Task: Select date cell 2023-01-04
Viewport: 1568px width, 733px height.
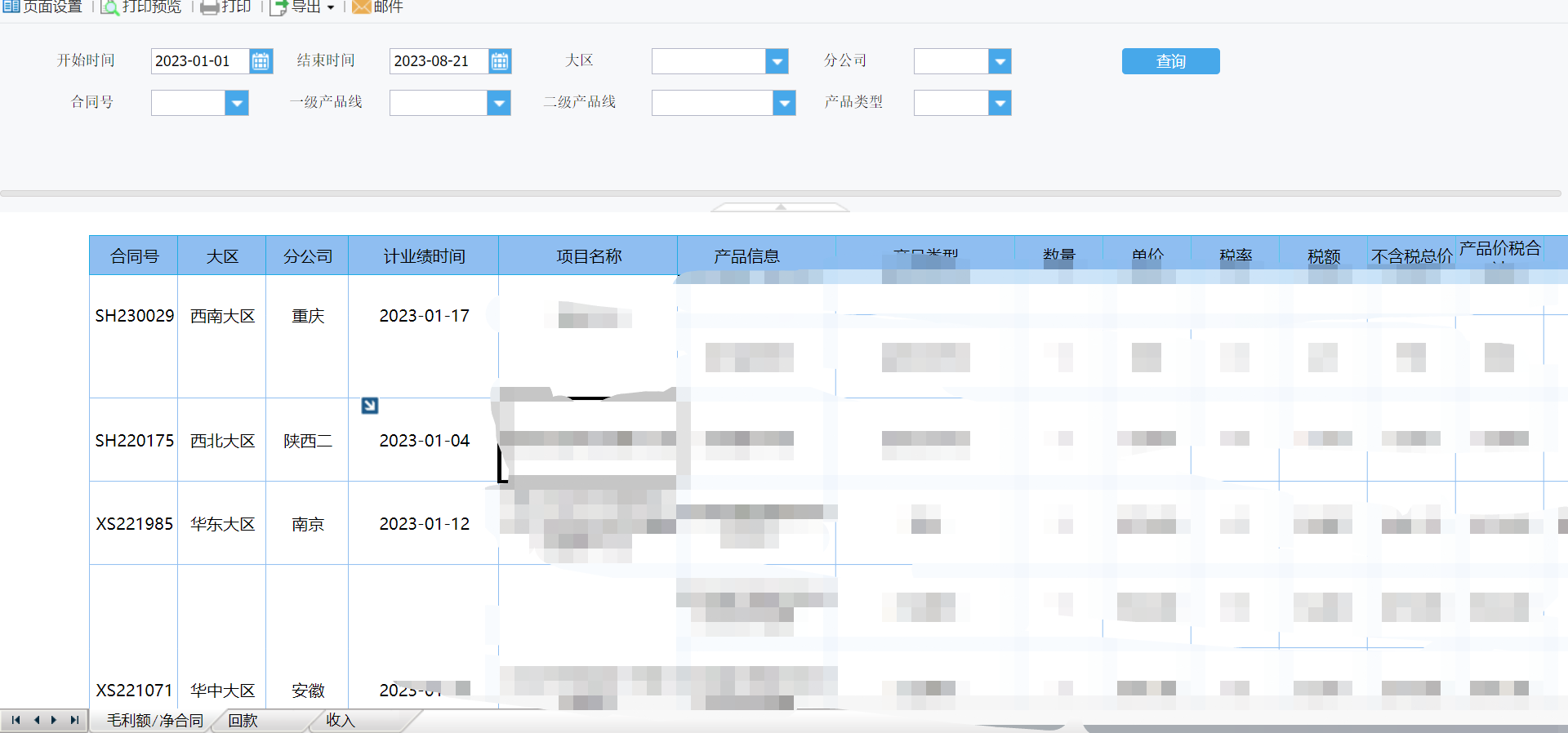Action: (x=424, y=441)
